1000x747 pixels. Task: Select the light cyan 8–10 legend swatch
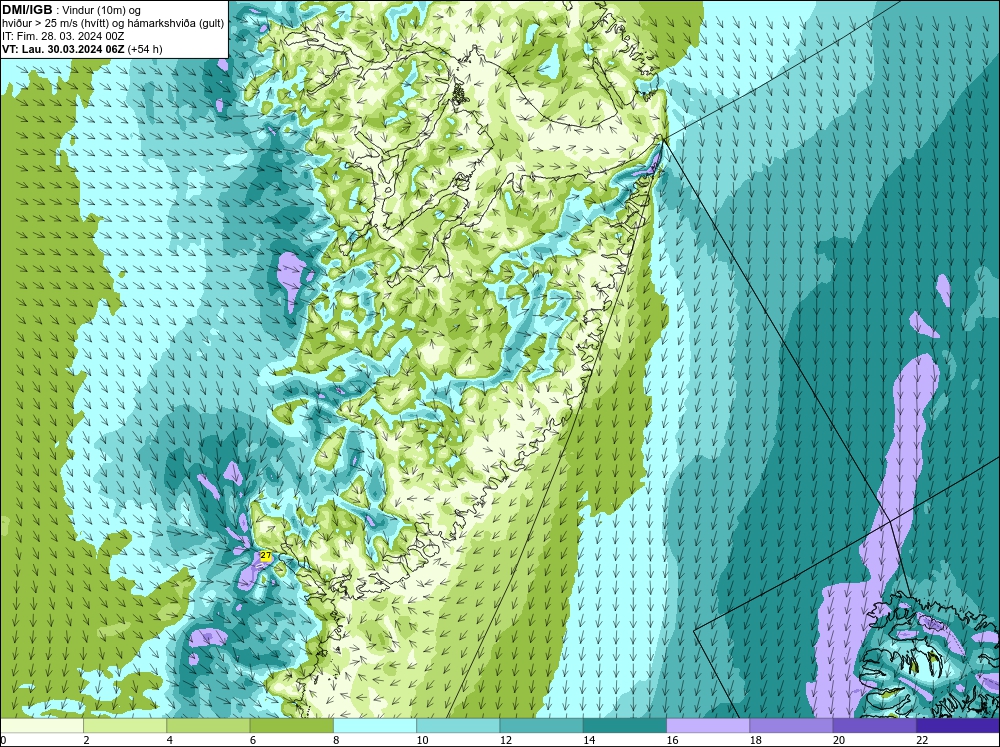coord(375,726)
